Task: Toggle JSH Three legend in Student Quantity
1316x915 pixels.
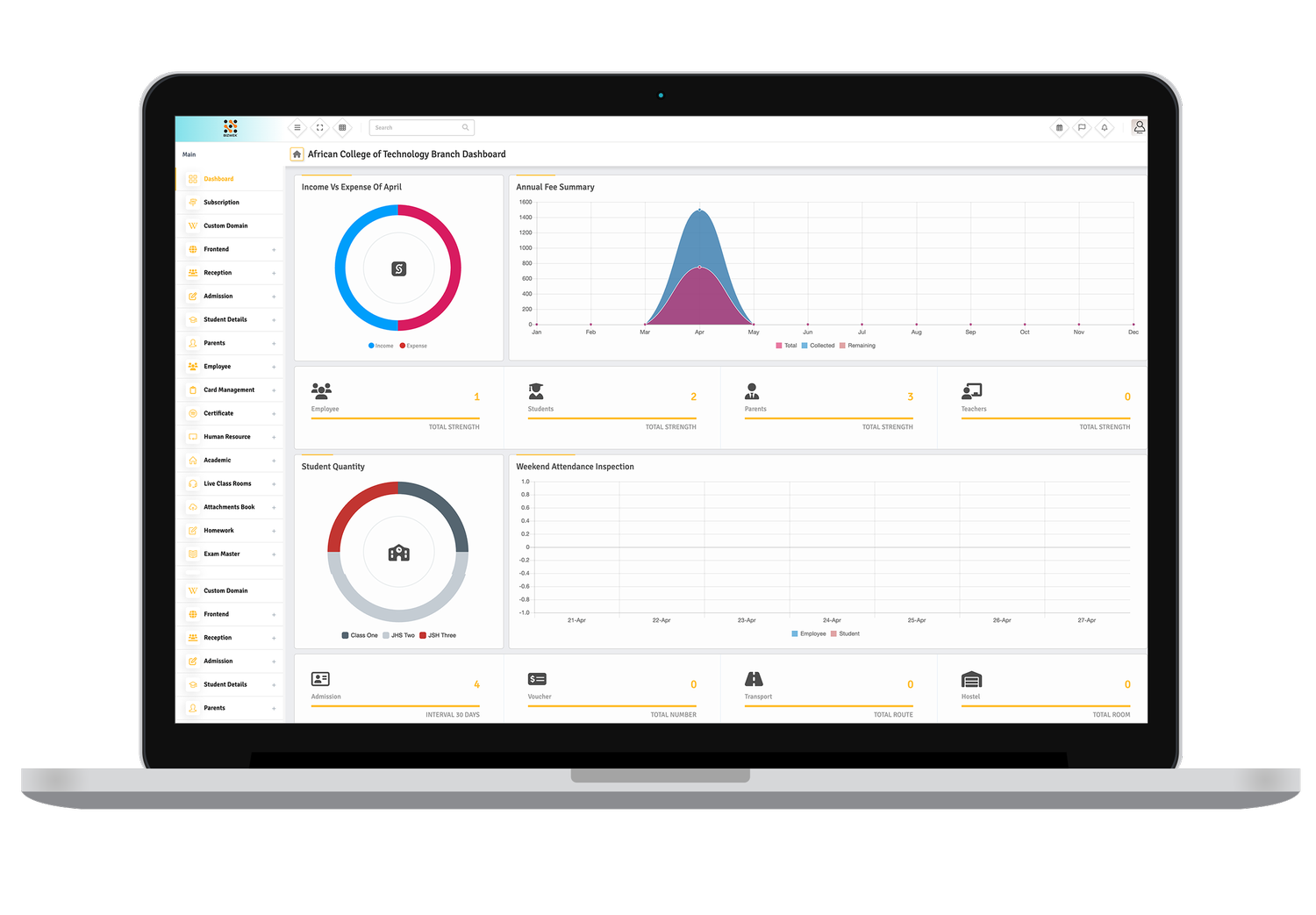Action: 438,635
